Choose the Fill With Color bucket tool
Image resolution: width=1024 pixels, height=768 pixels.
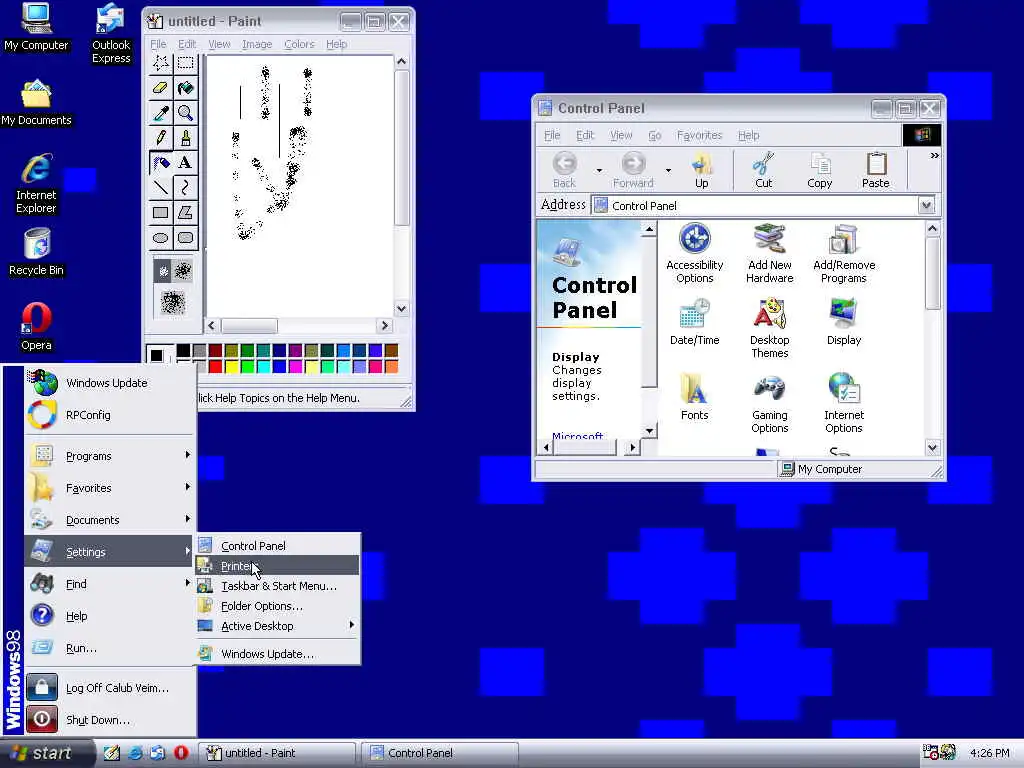(185, 88)
